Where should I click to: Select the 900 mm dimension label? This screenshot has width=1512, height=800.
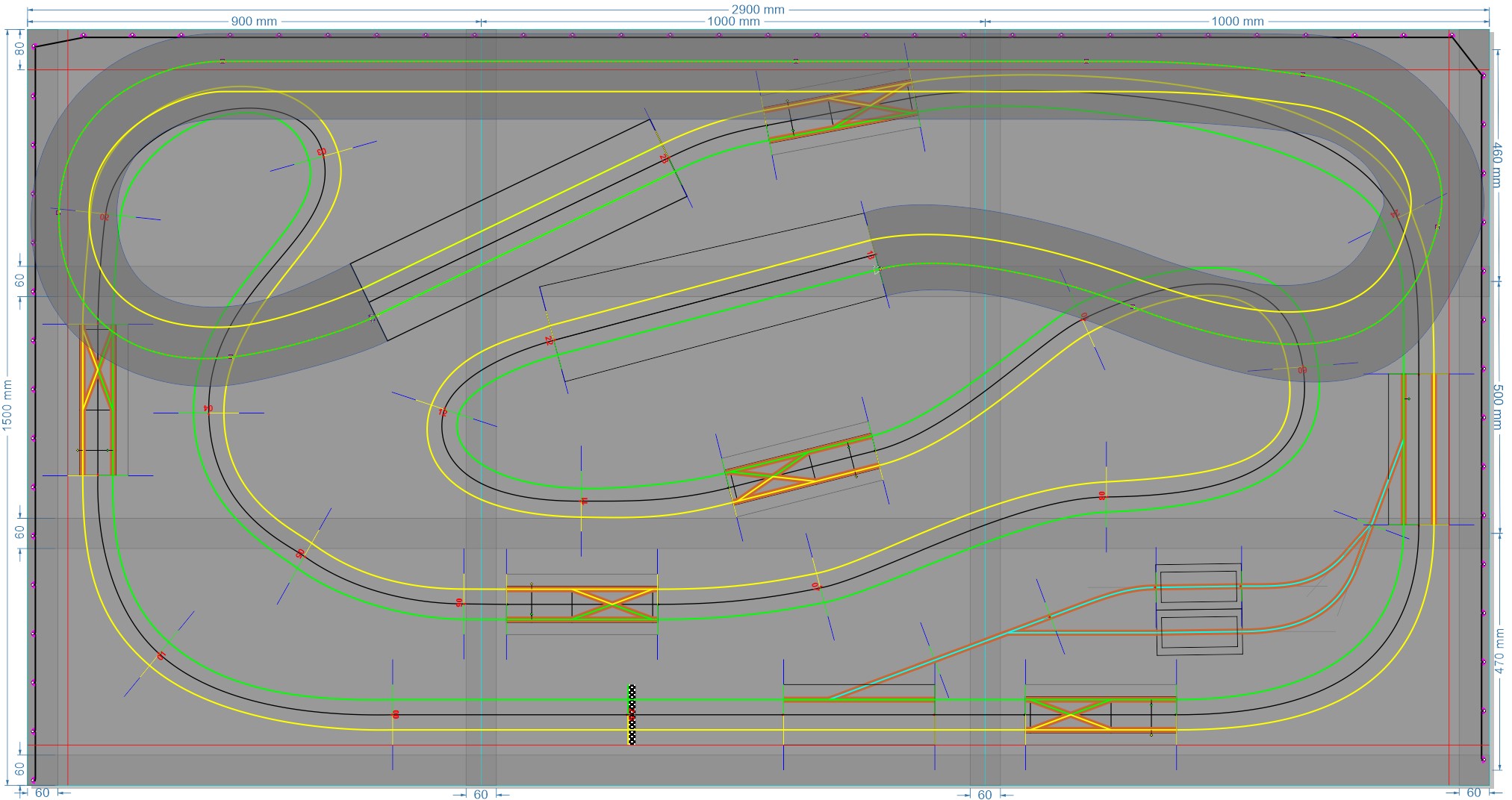pyautogui.click(x=253, y=22)
